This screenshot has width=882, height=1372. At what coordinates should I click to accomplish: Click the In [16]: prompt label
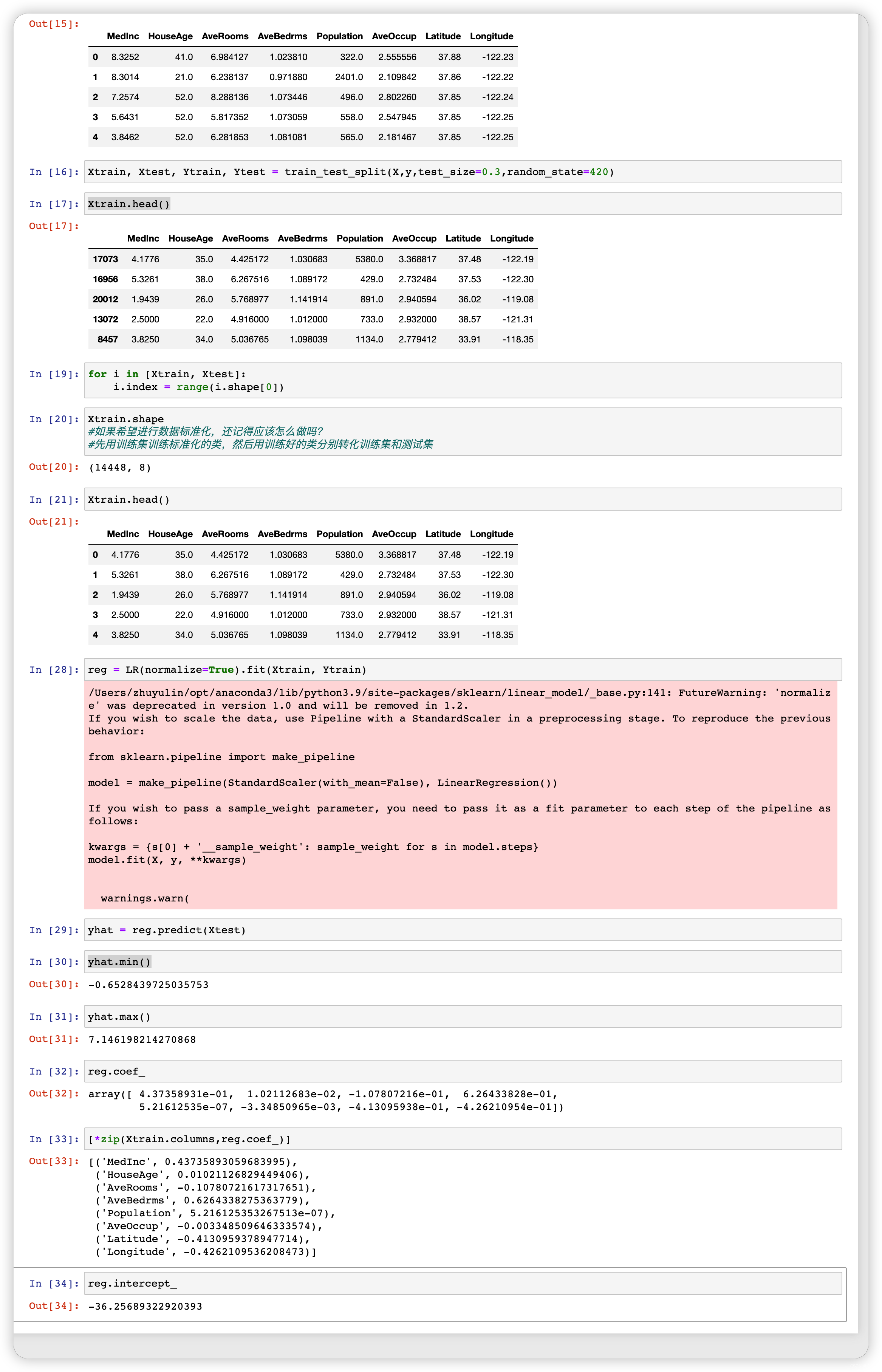(x=54, y=172)
